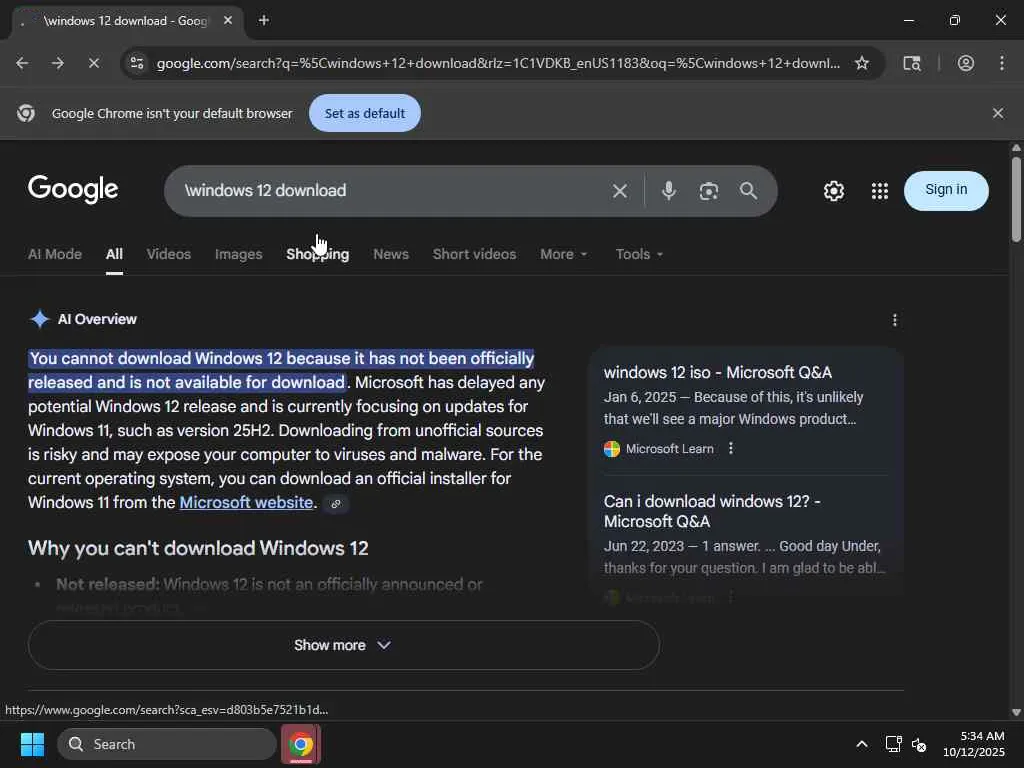
Task: Open AI Overview options menu
Action: [895, 320]
